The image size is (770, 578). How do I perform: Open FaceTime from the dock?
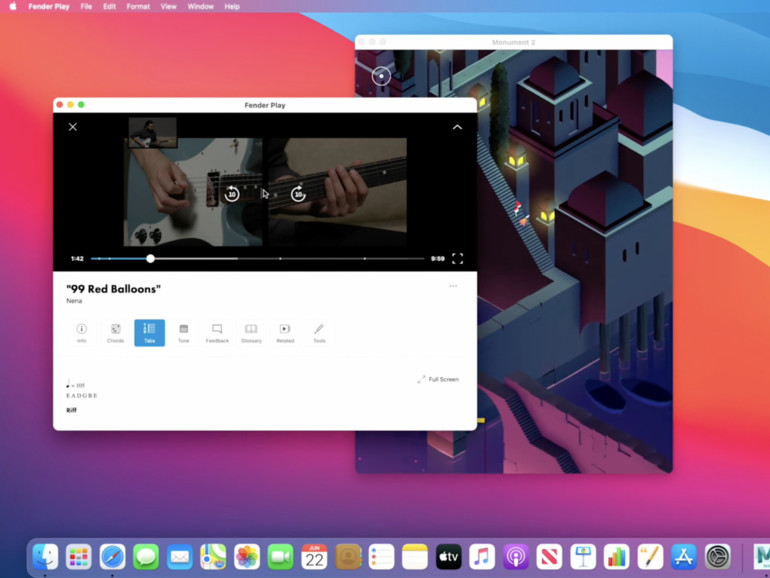tap(280, 557)
